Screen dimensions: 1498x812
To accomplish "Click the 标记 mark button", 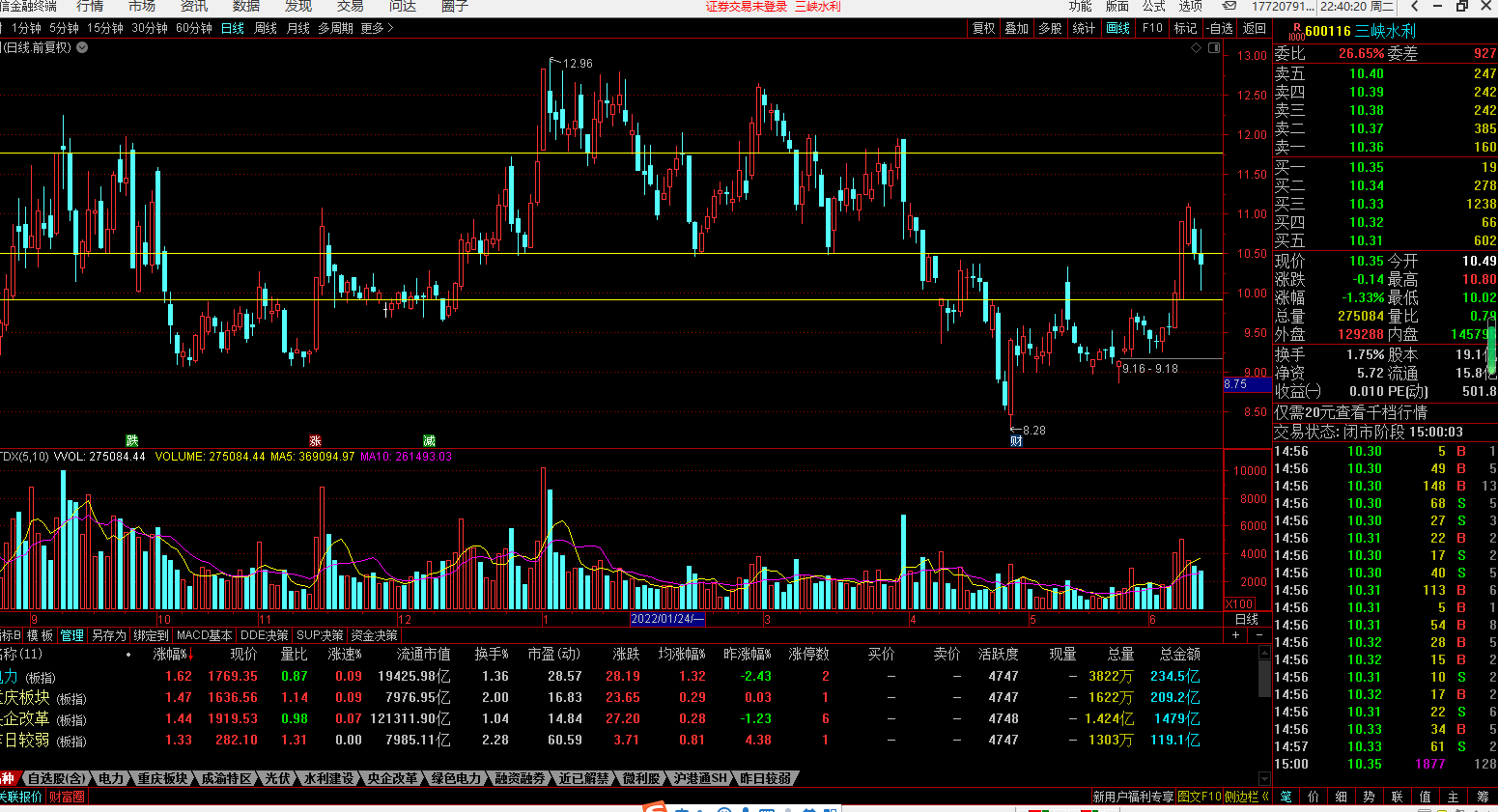I will pyautogui.click(x=1186, y=29).
